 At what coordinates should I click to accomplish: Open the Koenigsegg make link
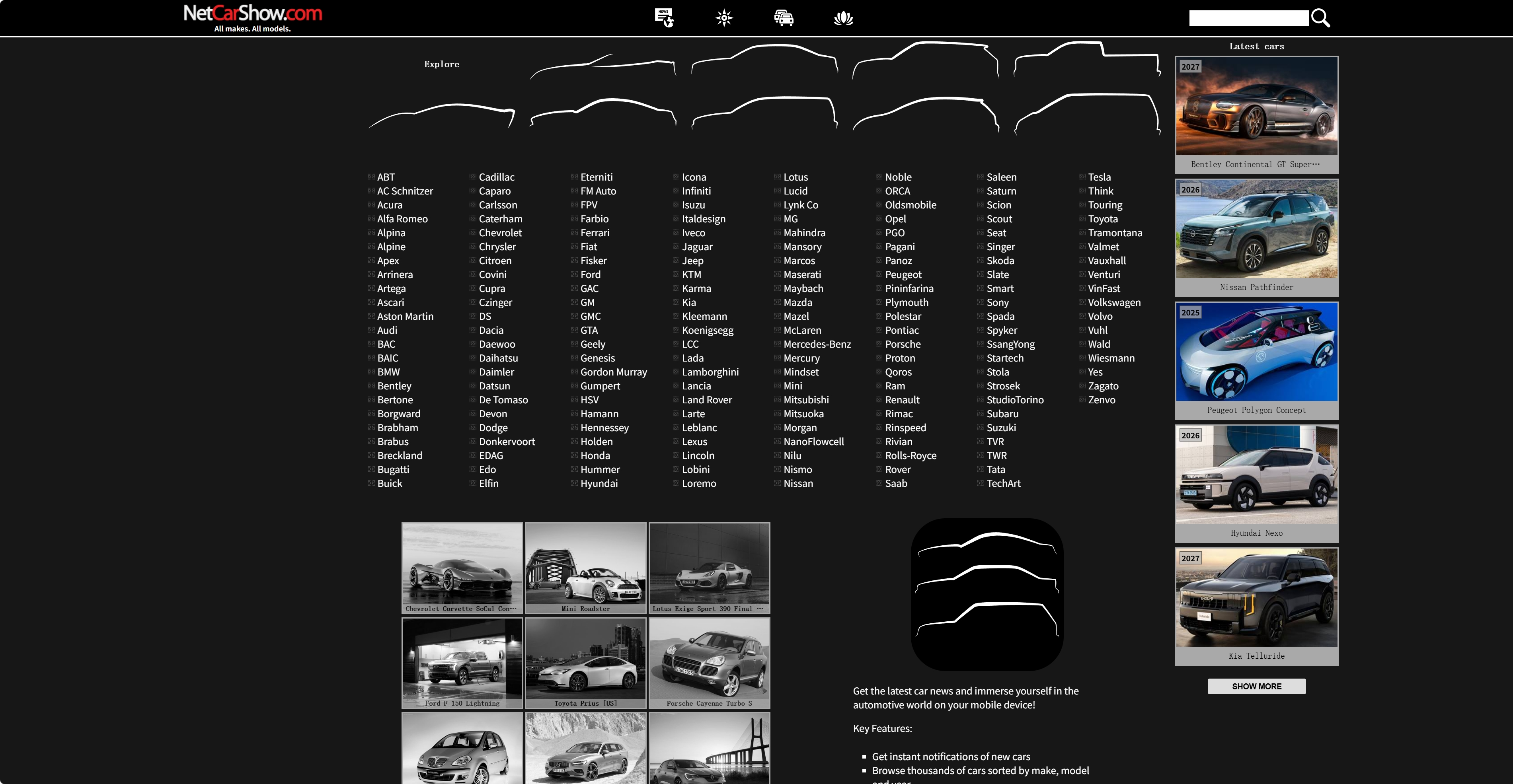click(708, 331)
